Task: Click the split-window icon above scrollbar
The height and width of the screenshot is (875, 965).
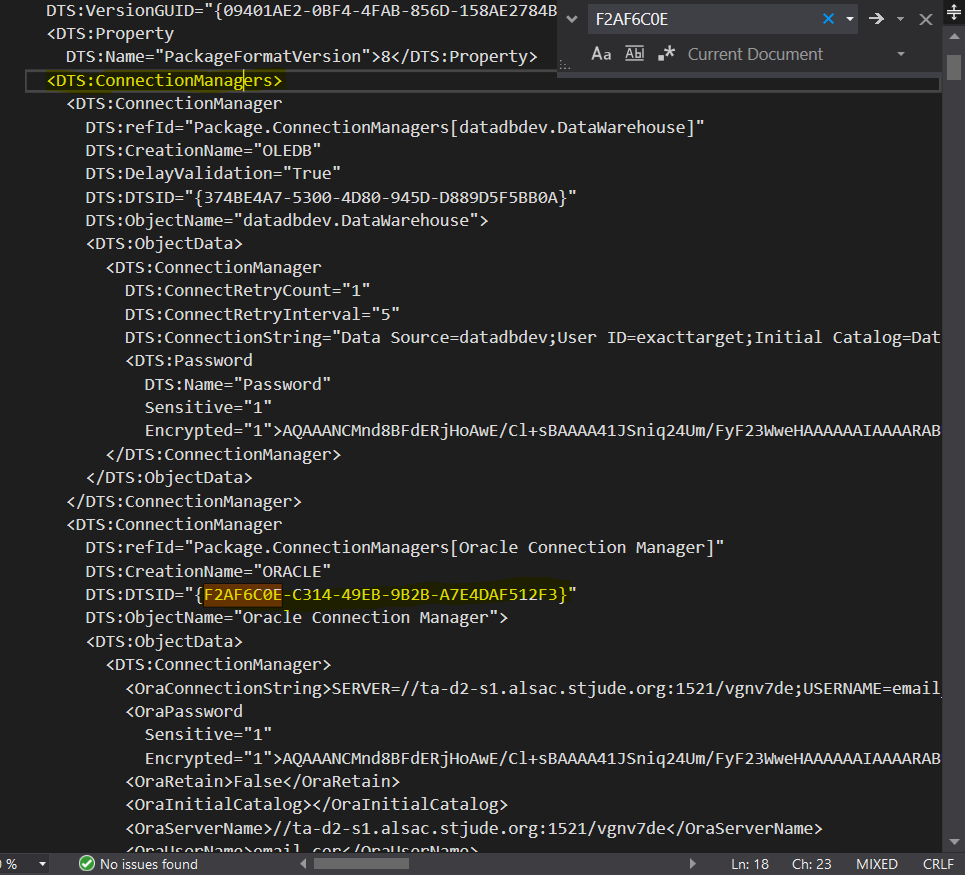Action: point(954,11)
